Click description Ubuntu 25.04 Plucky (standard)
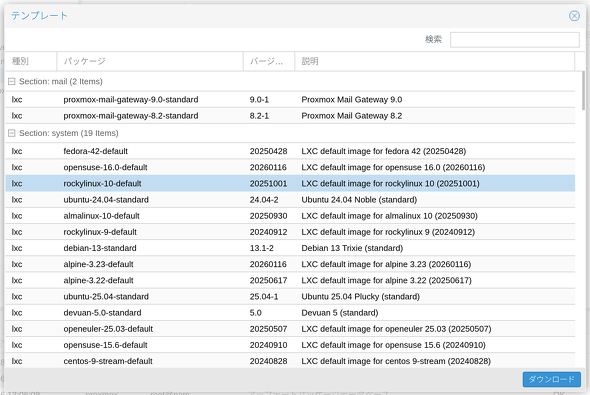This screenshot has width=590, height=395. [360, 297]
